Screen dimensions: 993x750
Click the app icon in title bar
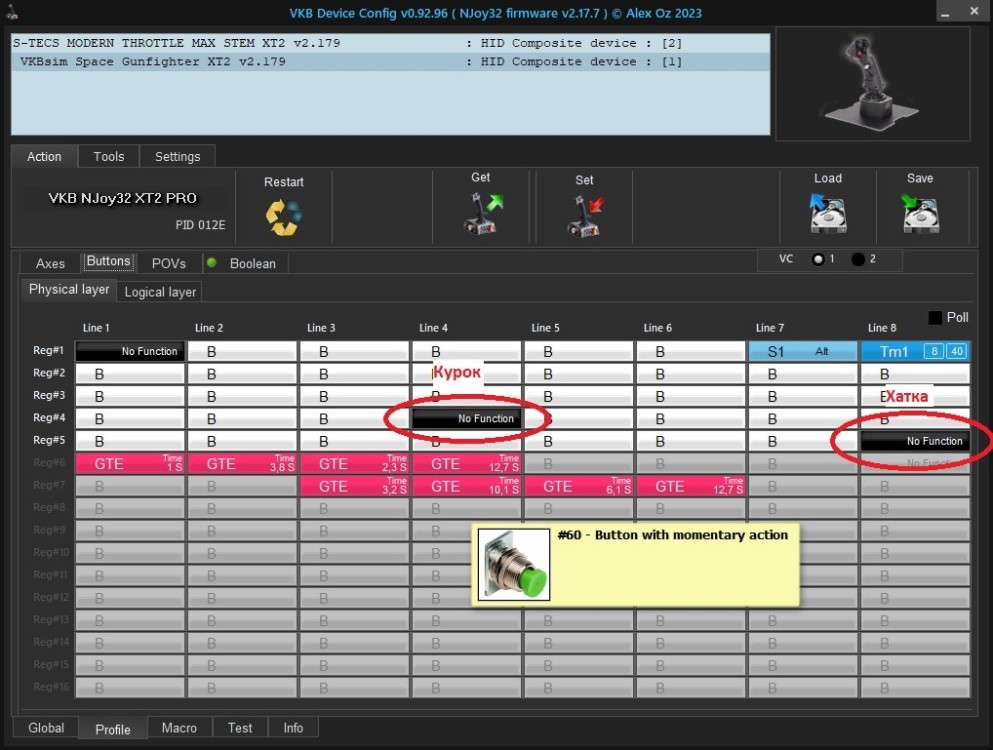point(12,12)
